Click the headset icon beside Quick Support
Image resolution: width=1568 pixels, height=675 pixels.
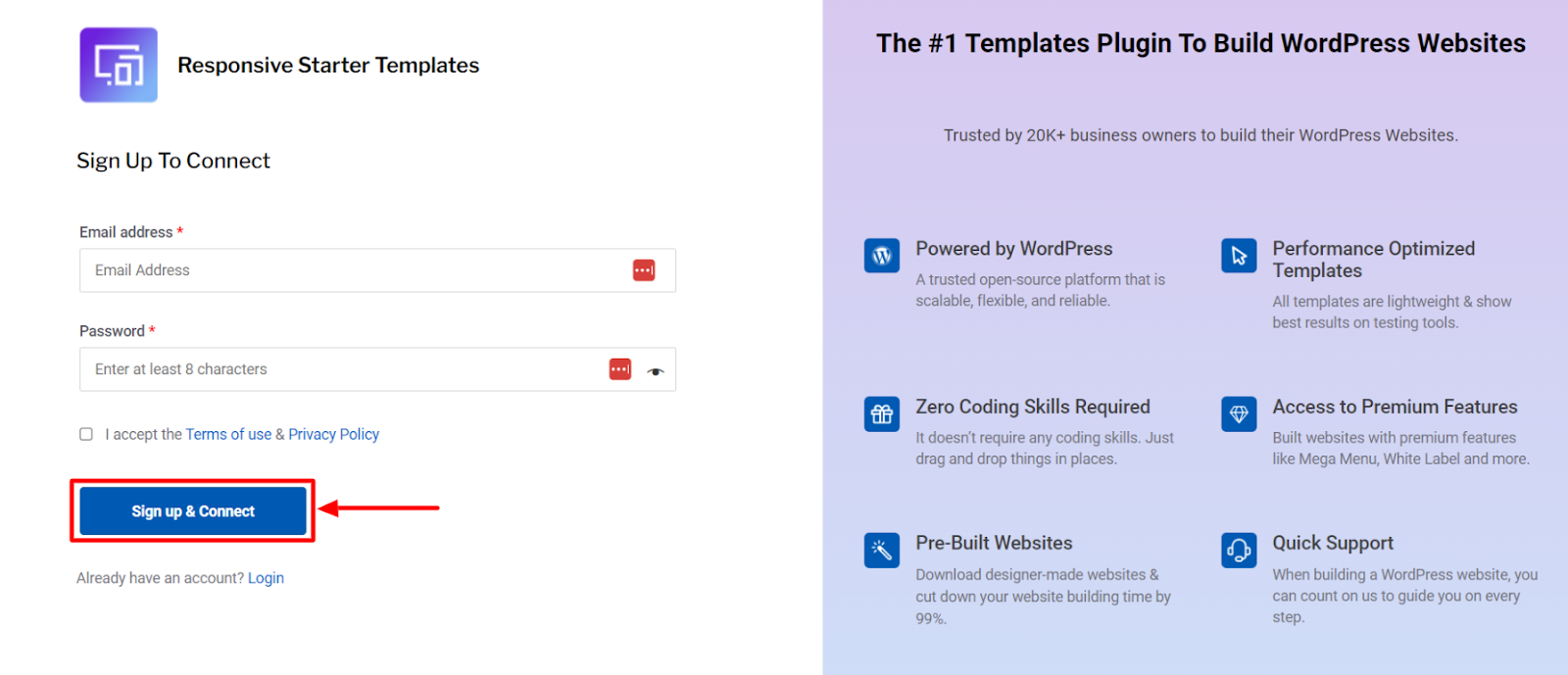point(1239,550)
